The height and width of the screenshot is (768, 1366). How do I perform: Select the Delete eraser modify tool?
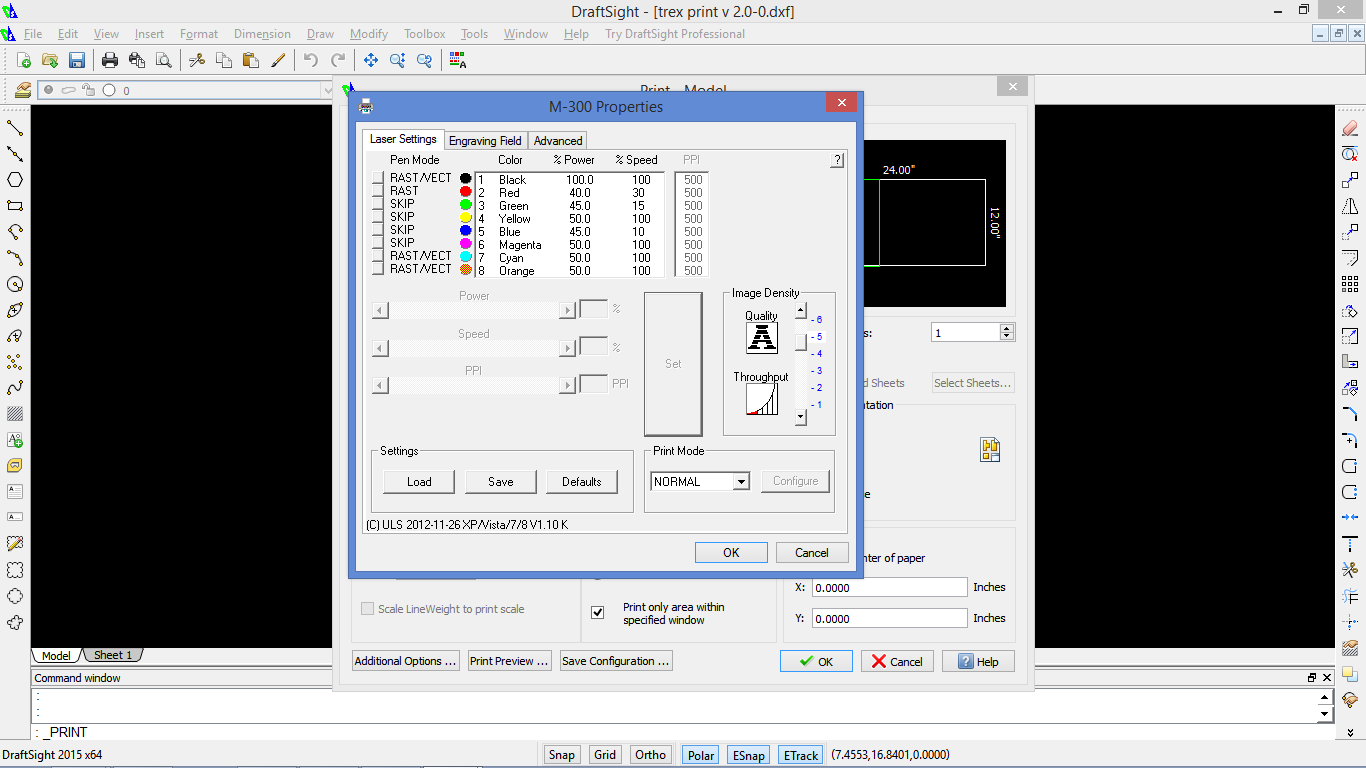(1350, 128)
